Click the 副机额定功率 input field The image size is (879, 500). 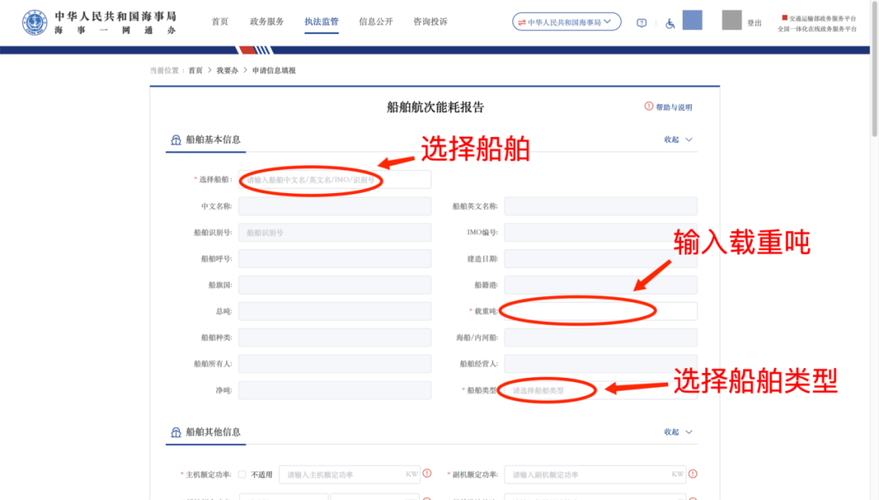(595, 474)
